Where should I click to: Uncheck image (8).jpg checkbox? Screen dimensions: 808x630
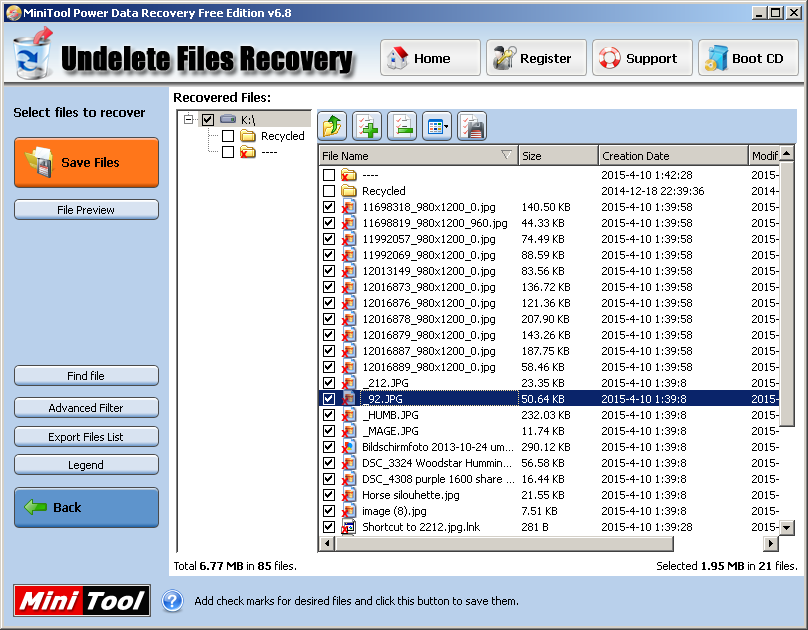pos(329,511)
